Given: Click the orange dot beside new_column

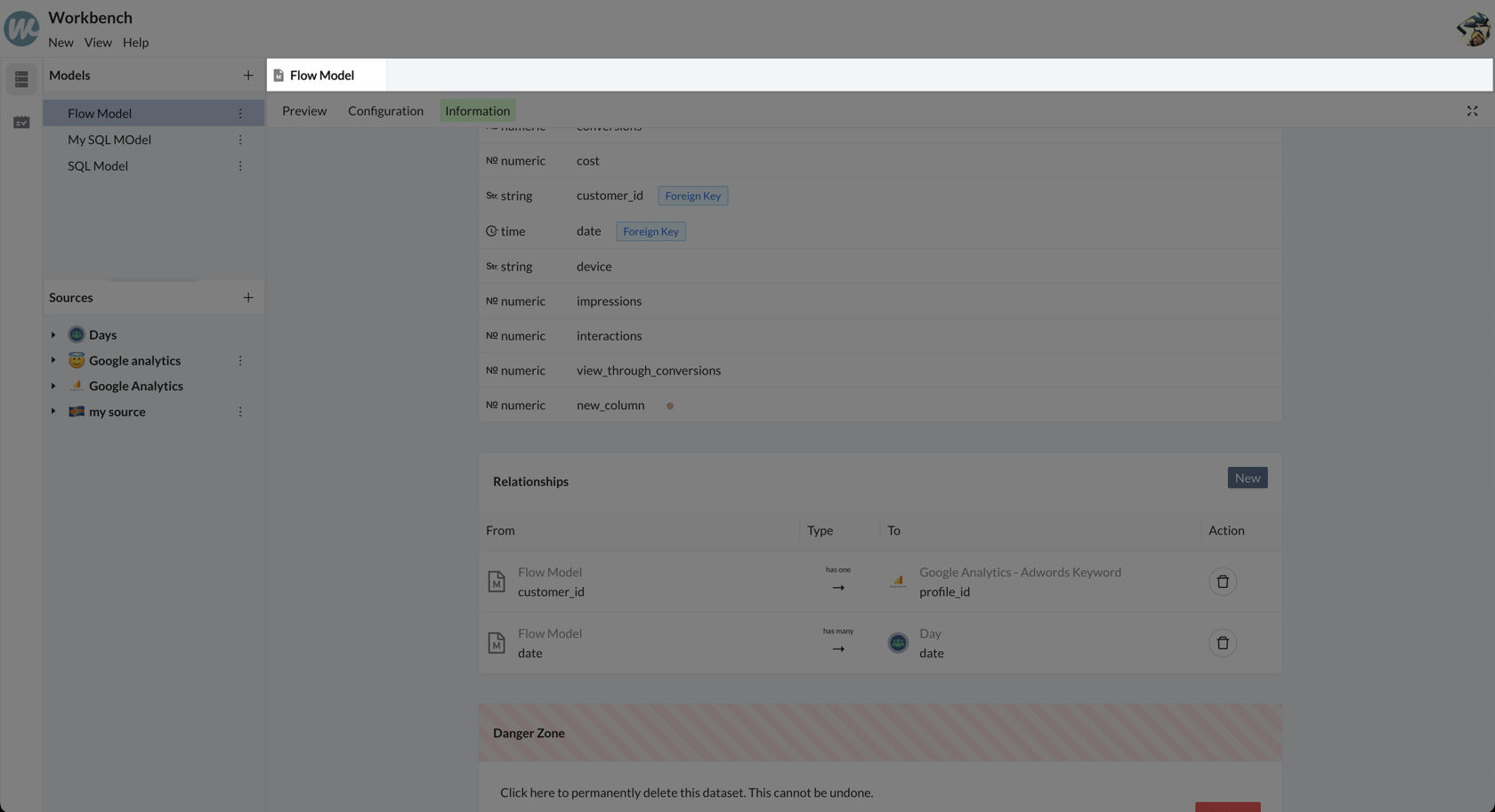Looking at the screenshot, I should [670, 406].
